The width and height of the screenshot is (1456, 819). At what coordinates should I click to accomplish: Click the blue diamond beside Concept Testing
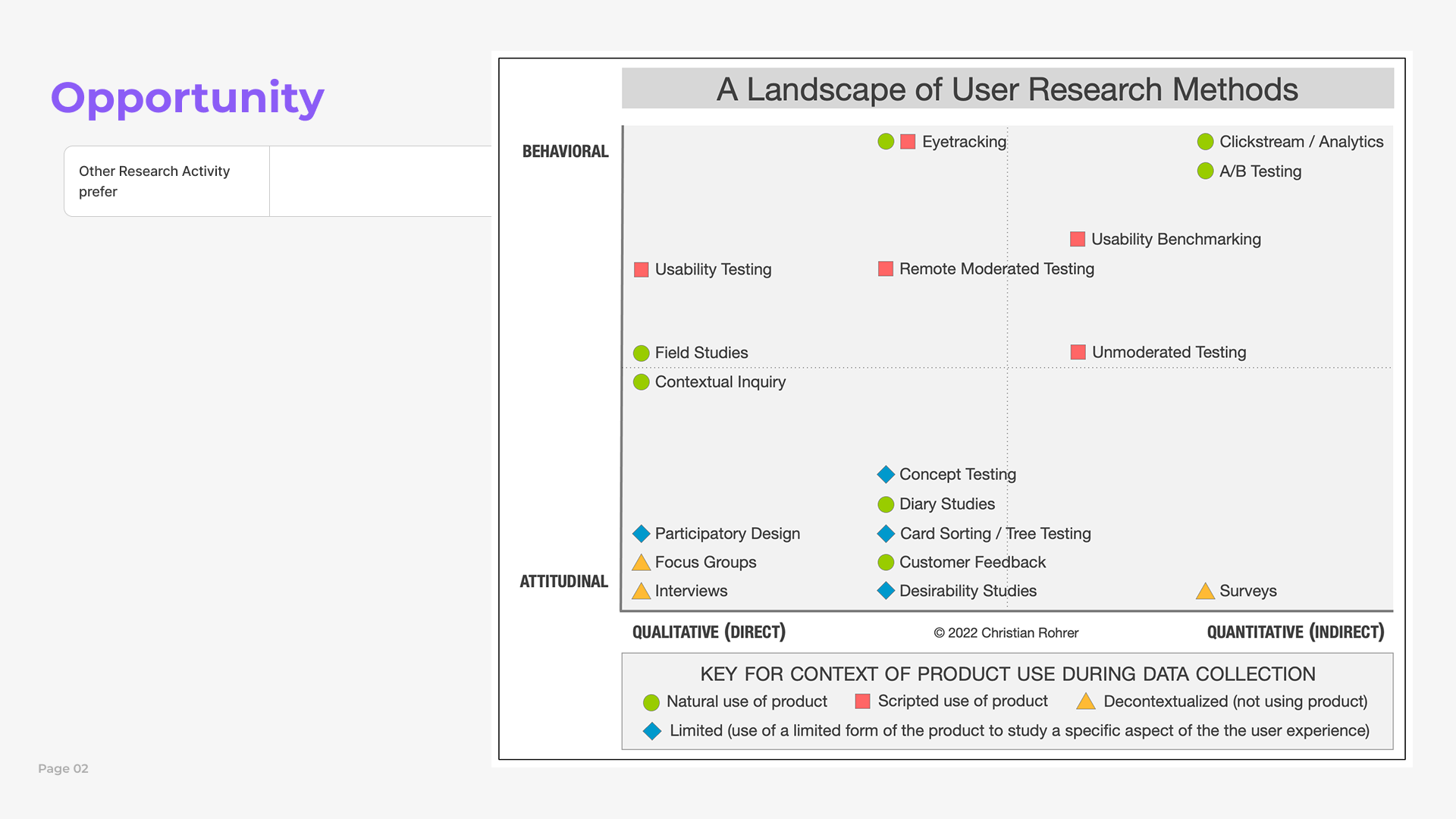pos(886,475)
